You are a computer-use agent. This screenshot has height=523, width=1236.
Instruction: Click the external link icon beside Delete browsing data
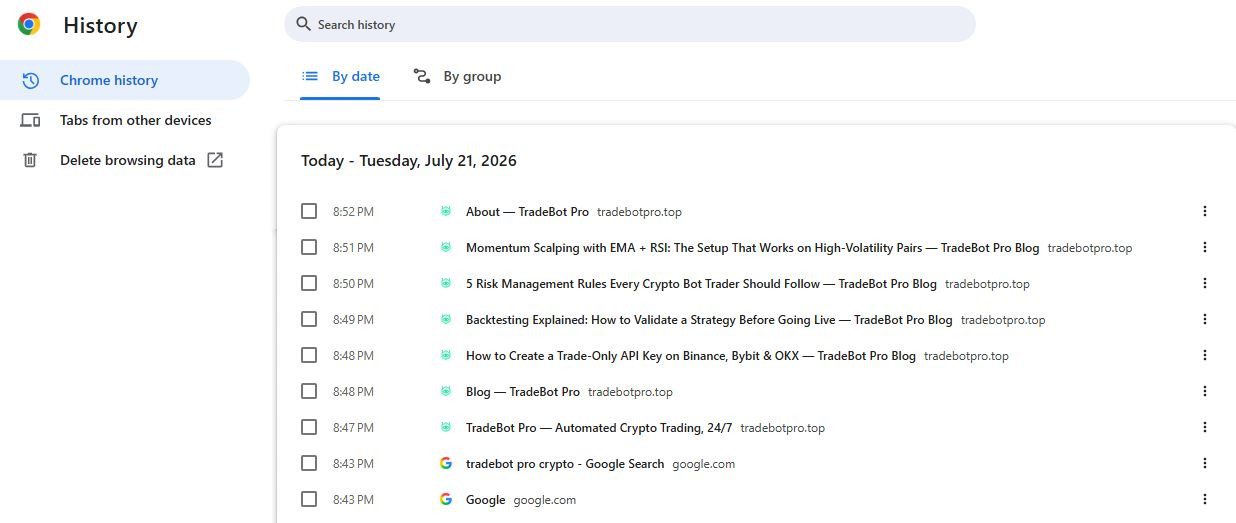215,160
